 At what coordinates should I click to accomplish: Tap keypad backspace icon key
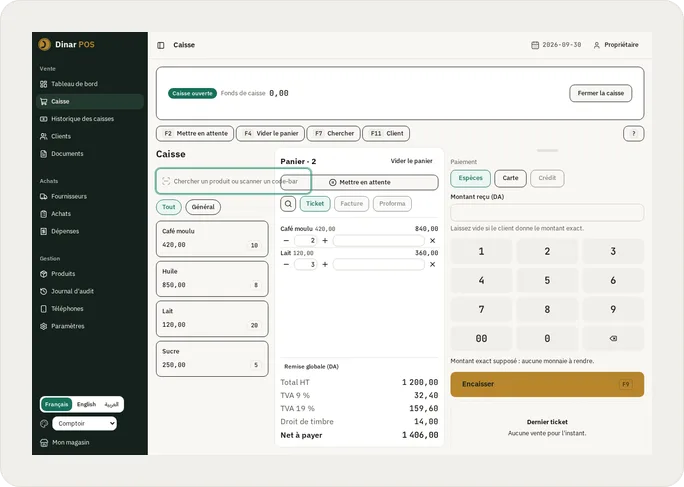[x=613, y=339]
